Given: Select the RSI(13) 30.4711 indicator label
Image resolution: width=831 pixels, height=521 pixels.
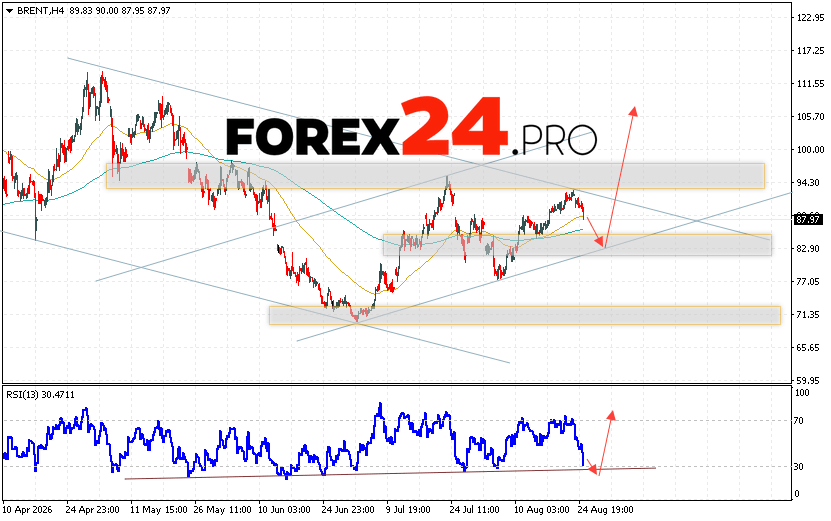Looking at the screenshot, I should coord(40,395).
